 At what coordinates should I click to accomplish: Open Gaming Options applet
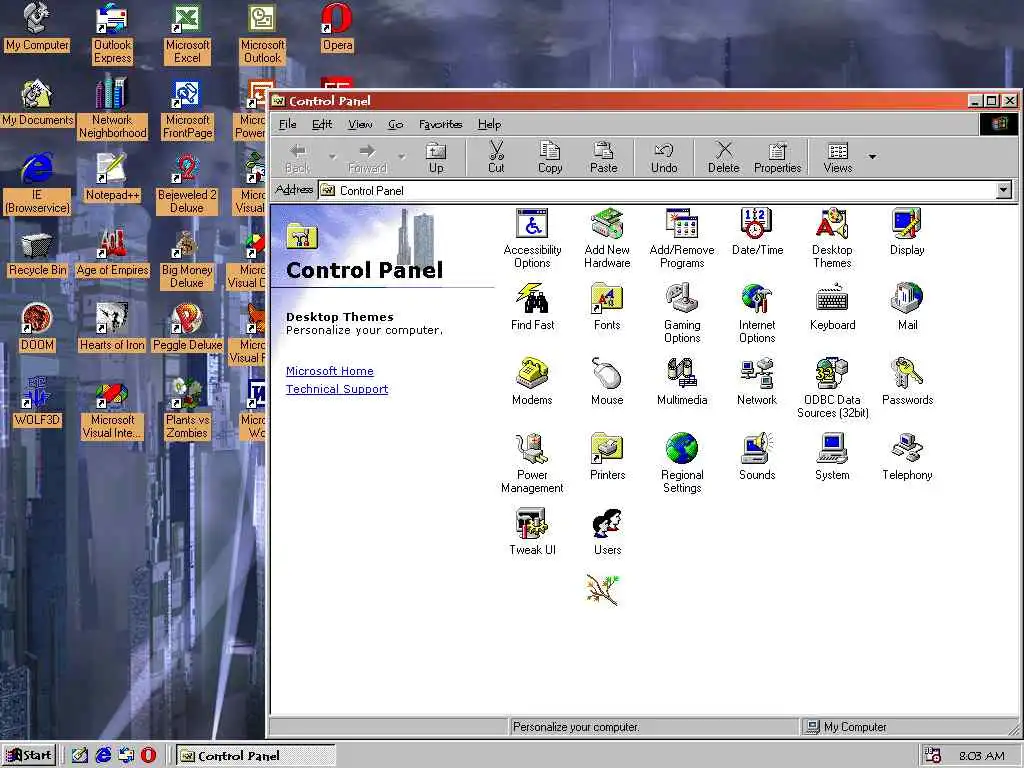682,314
